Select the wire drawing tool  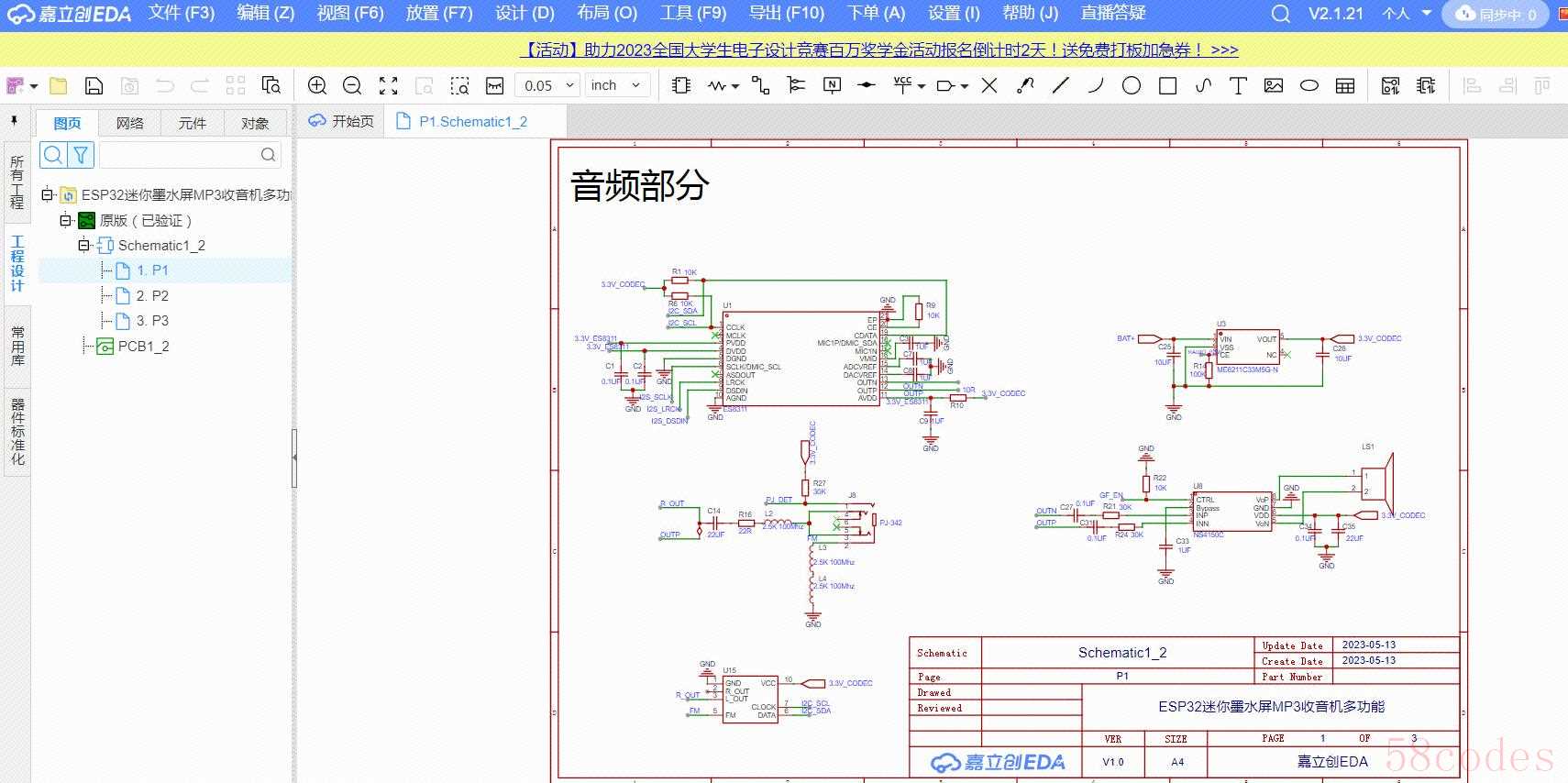(760, 85)
